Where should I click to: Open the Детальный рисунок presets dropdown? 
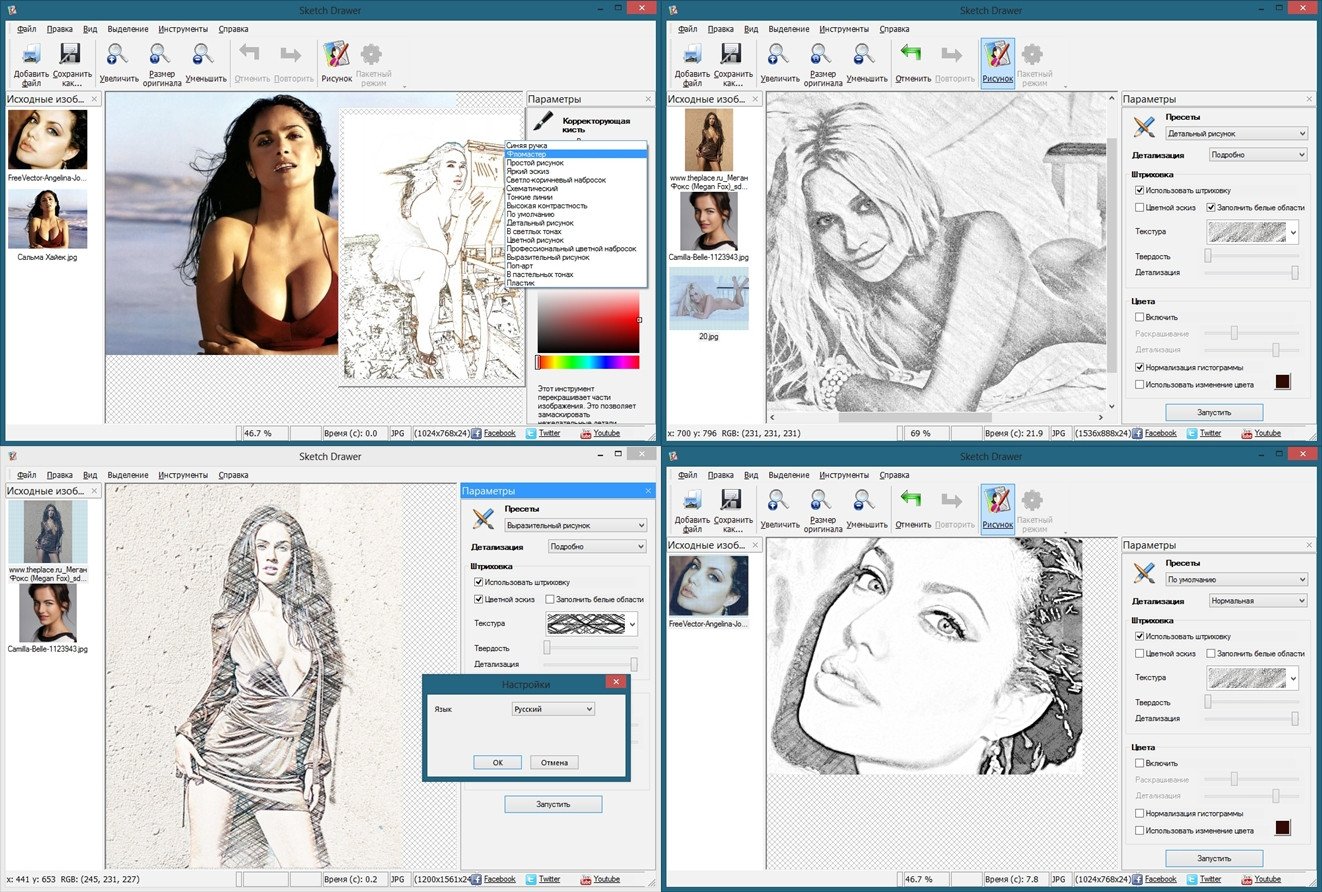[1236, 133]
